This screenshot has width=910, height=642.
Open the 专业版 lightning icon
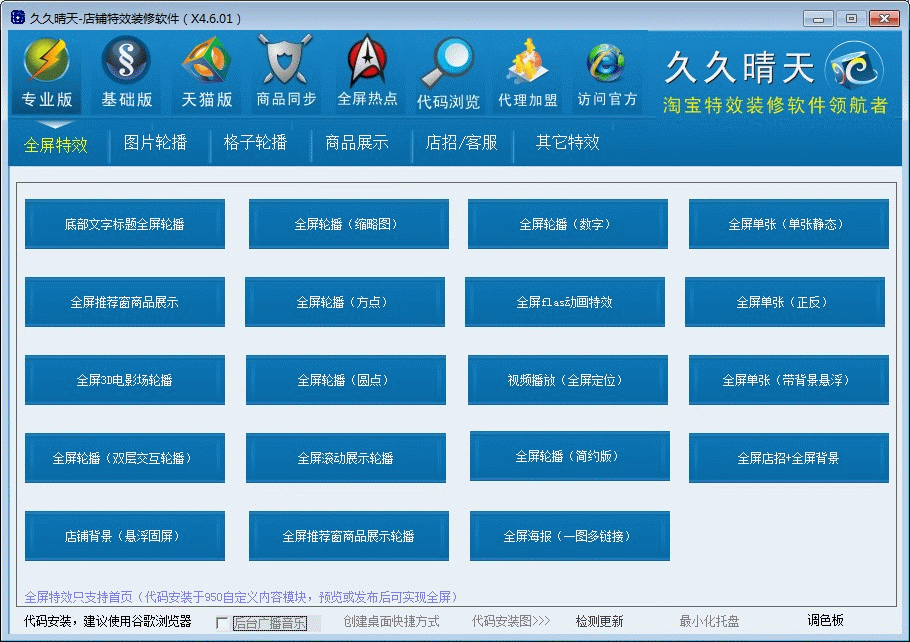[x=47, y=64]
